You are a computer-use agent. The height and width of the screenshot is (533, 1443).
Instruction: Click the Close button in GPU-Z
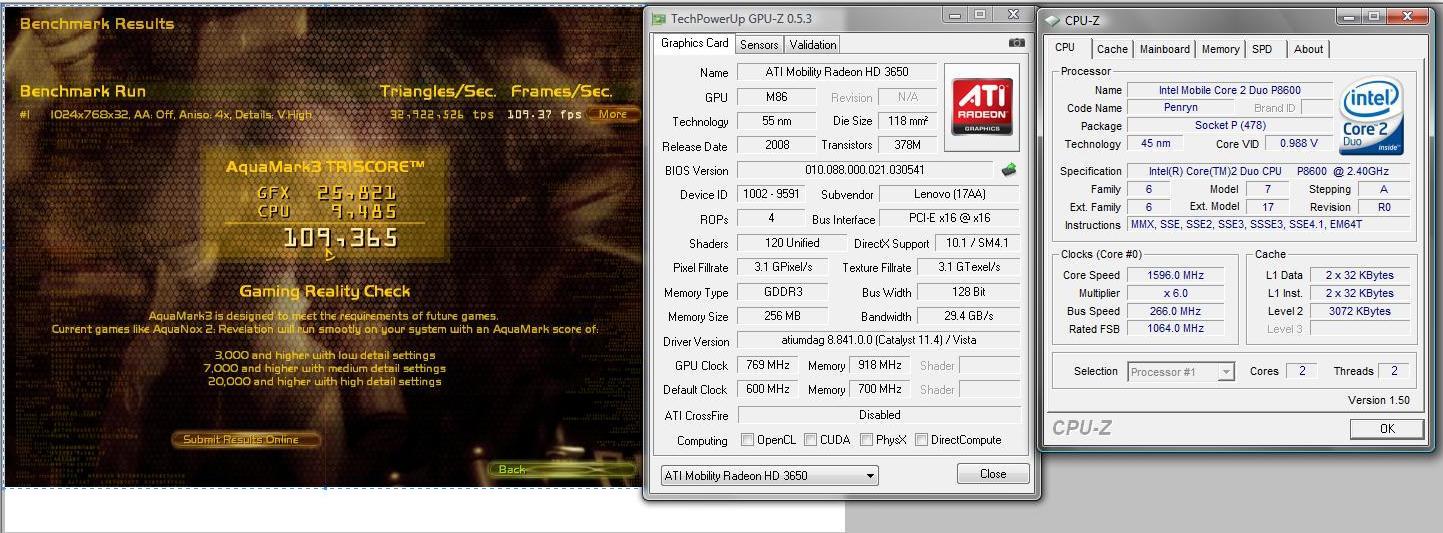(x=993, y=474)
